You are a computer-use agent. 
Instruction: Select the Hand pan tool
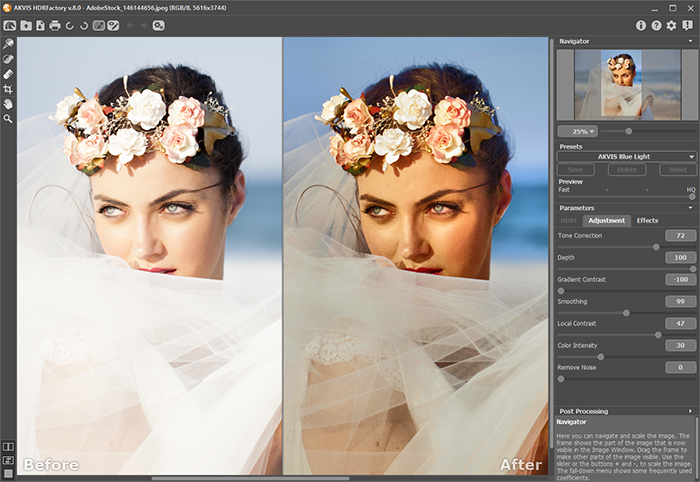[8, 104]
